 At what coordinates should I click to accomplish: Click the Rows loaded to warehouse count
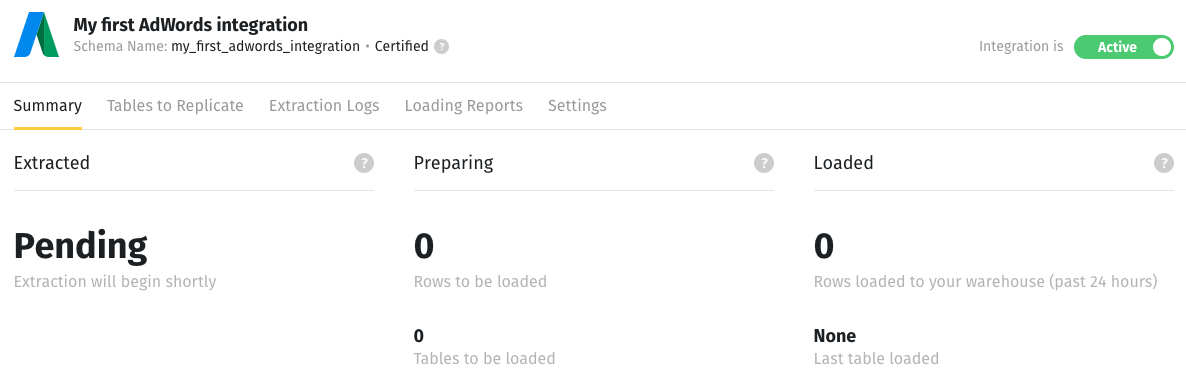pyautogui.click(x=824, y=246)
